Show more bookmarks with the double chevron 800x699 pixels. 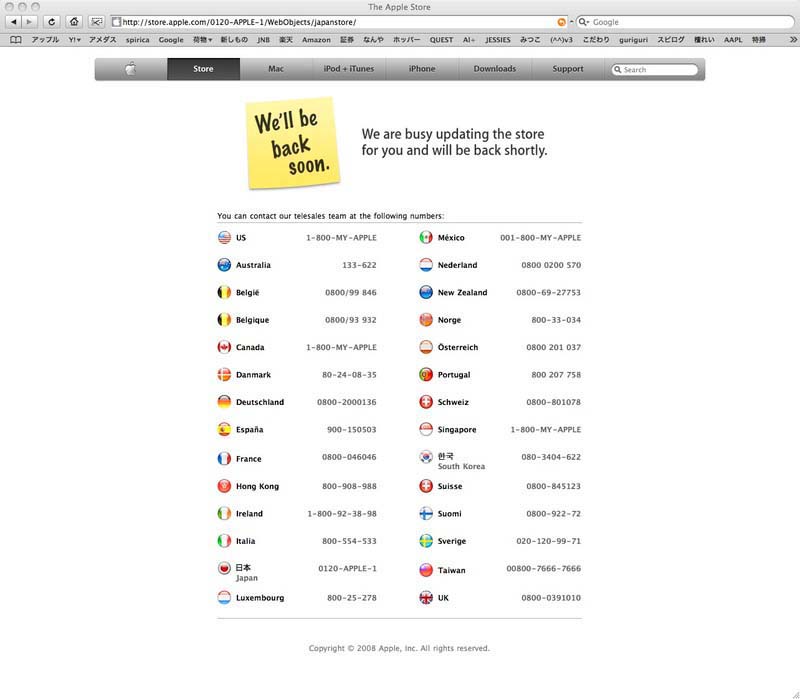(793, 40)
